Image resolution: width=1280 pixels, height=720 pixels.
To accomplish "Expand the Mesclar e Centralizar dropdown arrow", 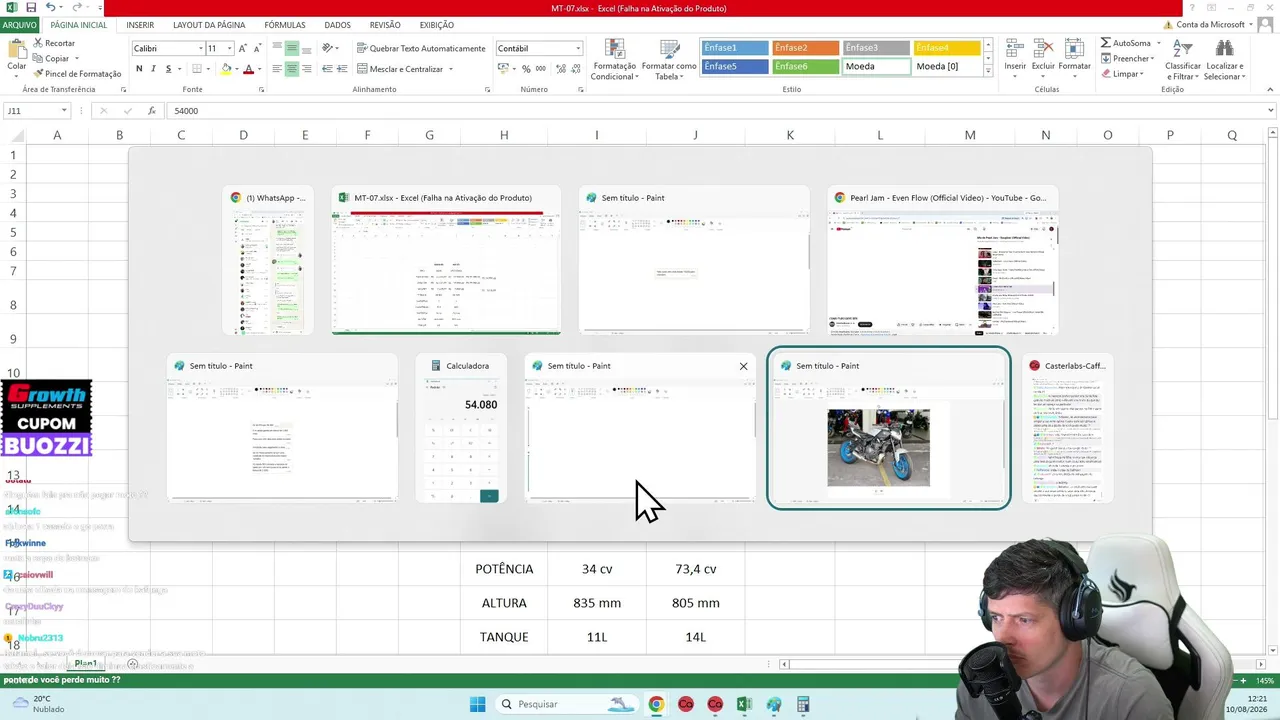I will point(451,69).
